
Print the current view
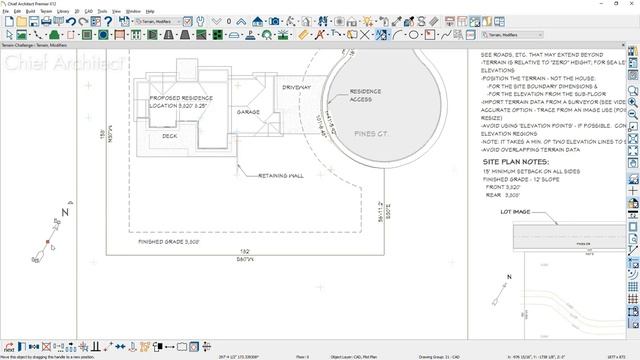(46, 21)
